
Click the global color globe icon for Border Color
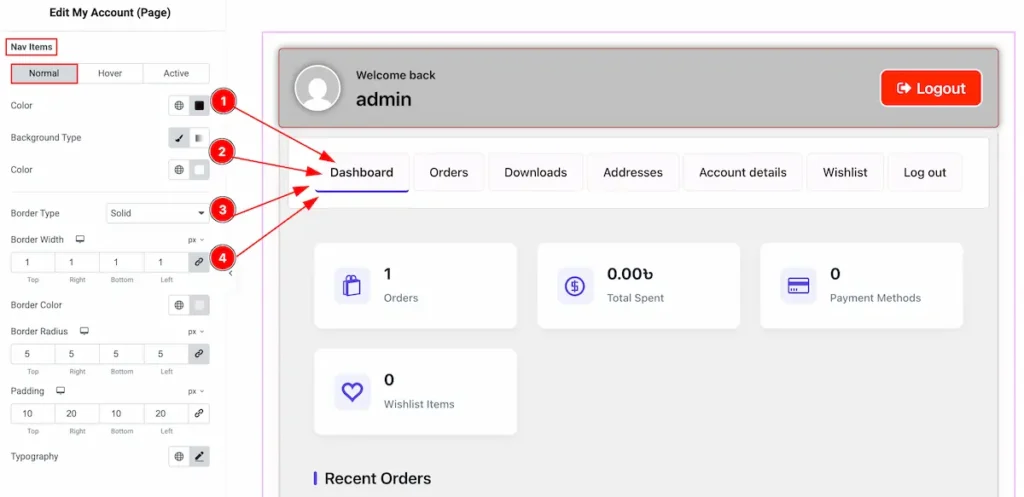pos(179,305)
